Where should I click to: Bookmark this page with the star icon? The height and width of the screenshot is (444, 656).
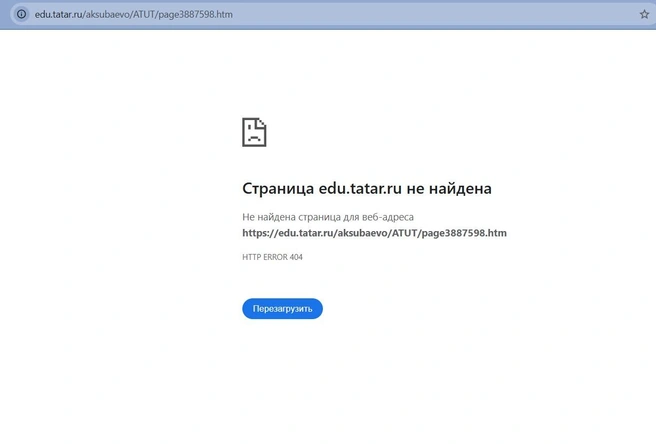pos(644,14)
